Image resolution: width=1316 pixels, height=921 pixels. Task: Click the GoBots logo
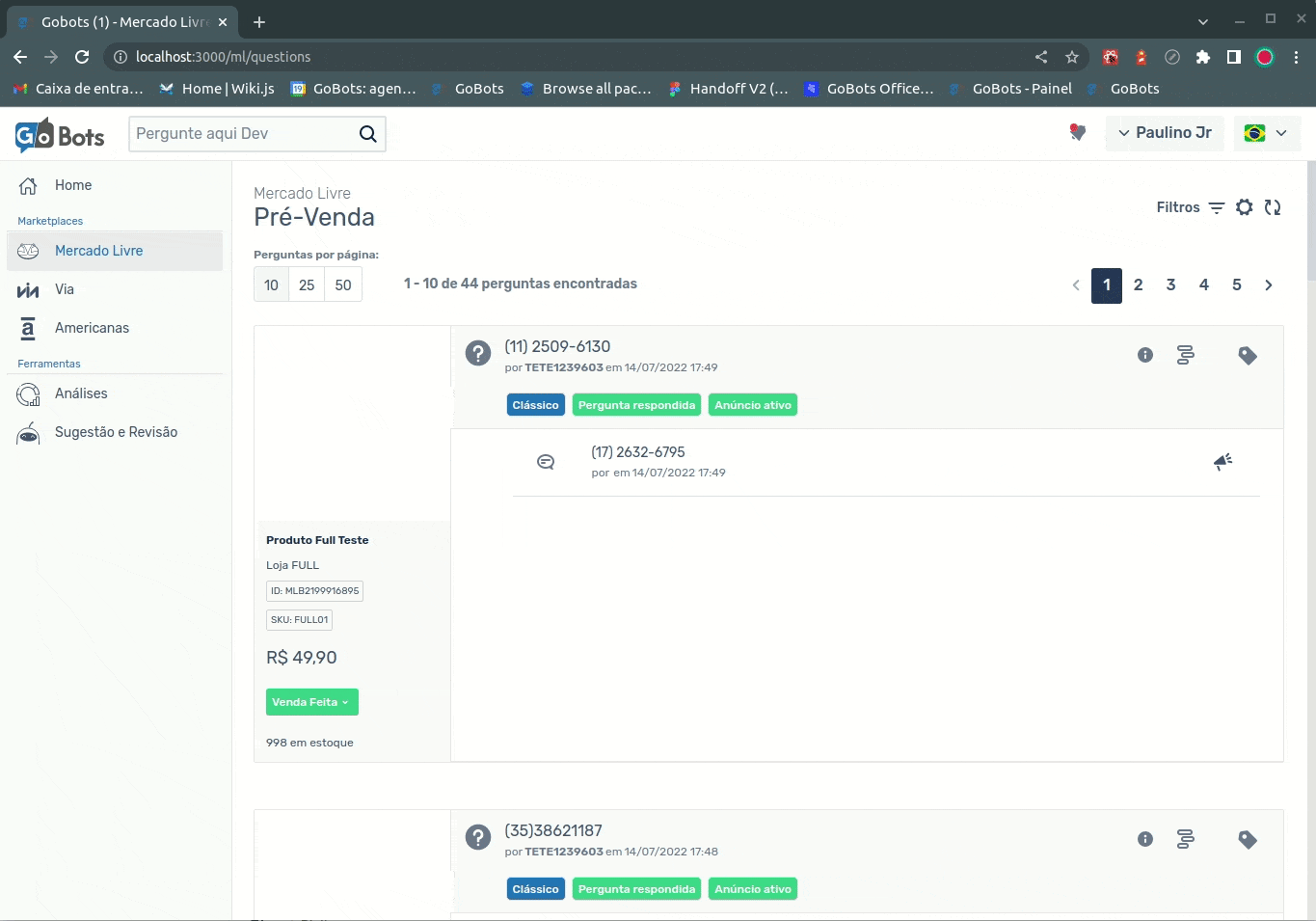coord(60,135)
